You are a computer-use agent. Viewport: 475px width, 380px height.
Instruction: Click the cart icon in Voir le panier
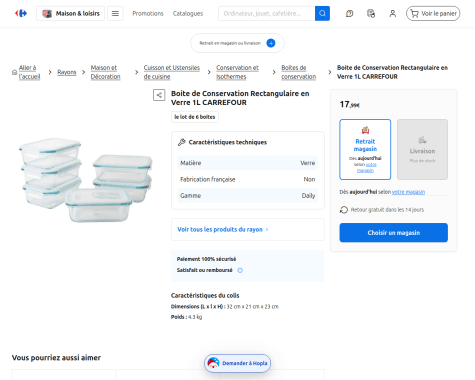tap(414, 13)
